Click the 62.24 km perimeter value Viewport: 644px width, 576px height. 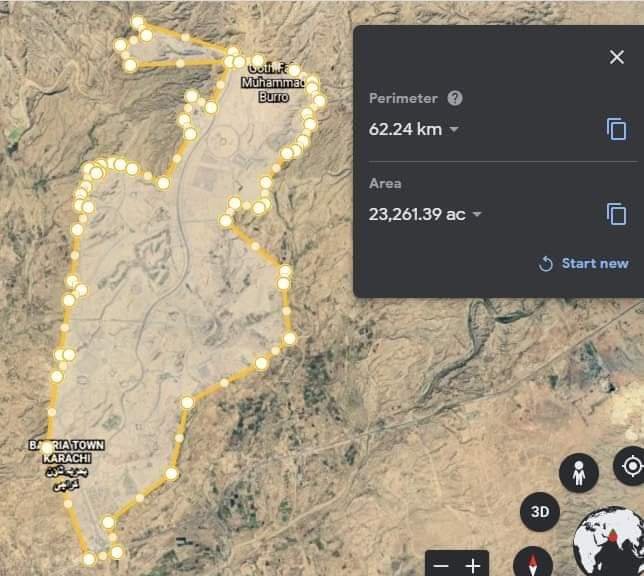pyautogui.click(x=405, y=129)
